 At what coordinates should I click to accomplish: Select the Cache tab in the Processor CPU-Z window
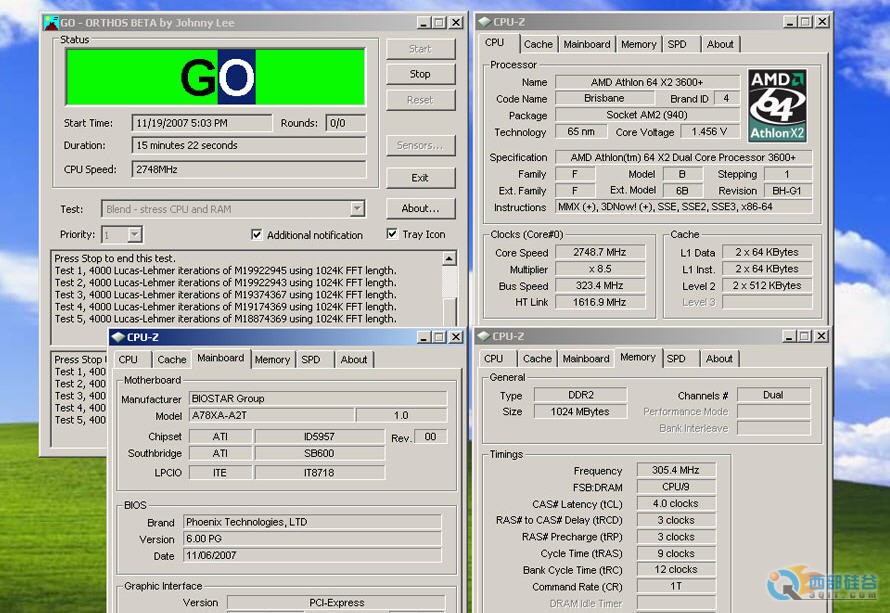click(538, 44)
